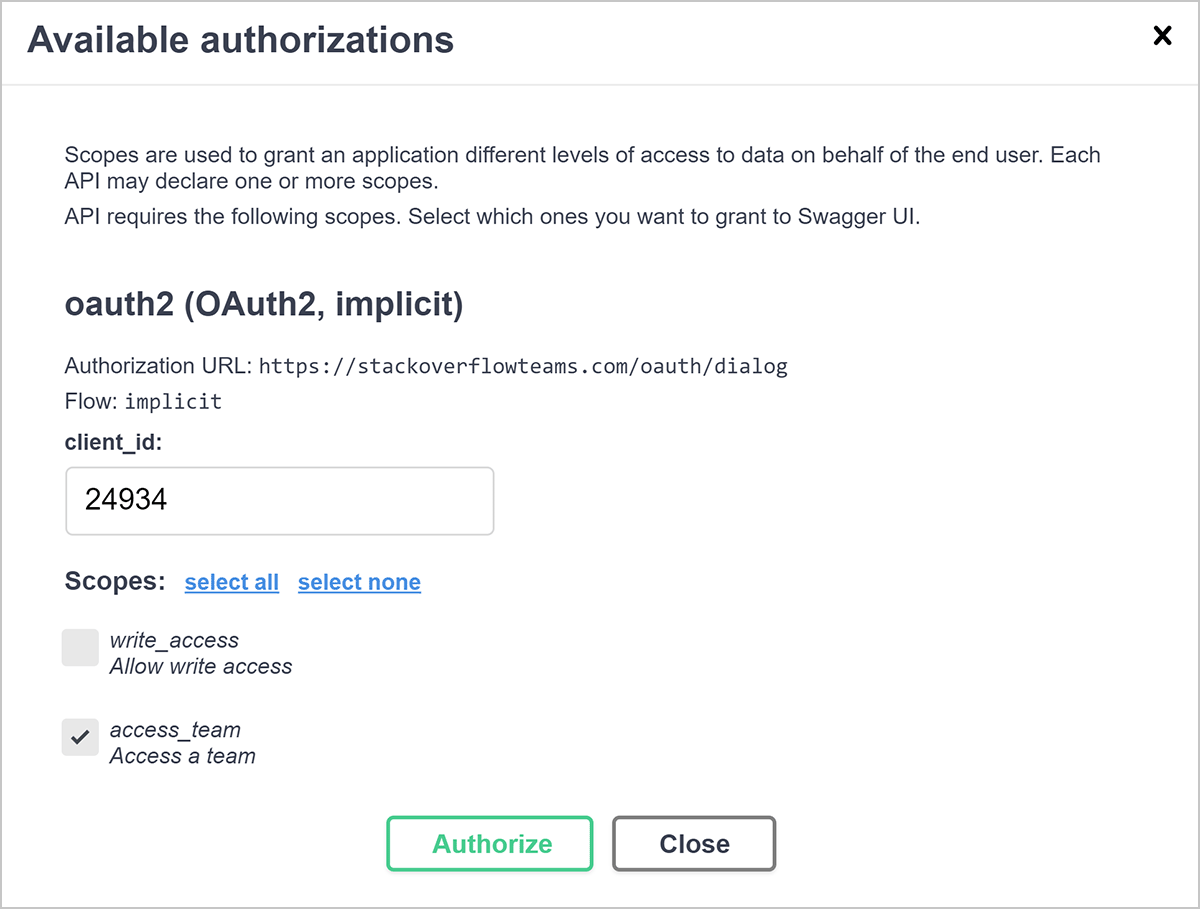Click the "Allow write access" description text
This screenshot has width=1200, height=909.
[x=201, y=666]
